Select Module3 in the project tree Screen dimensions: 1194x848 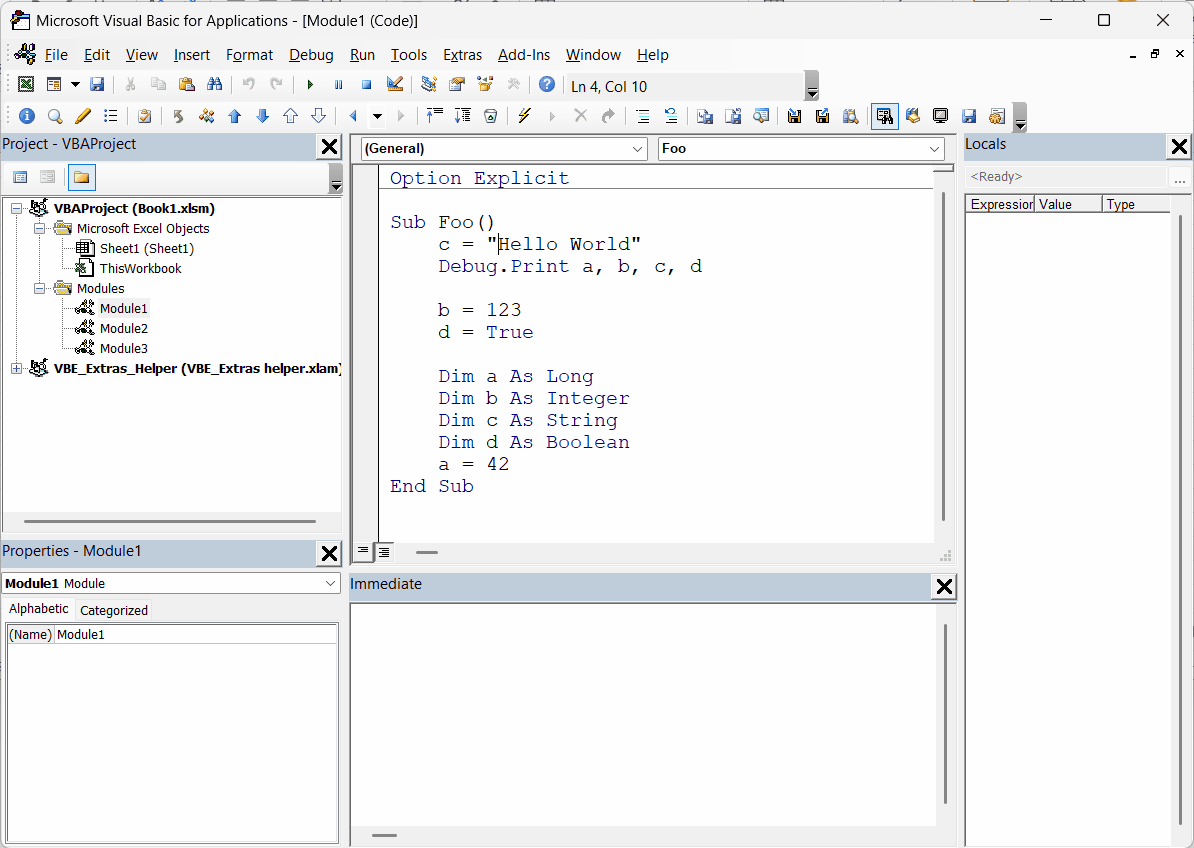[x=123, y=348]
